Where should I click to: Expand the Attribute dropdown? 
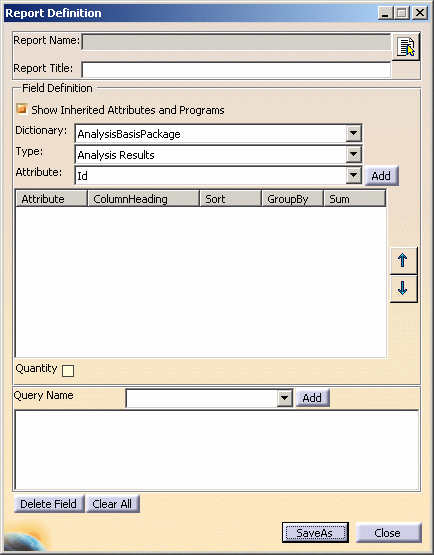coord(353,175)
